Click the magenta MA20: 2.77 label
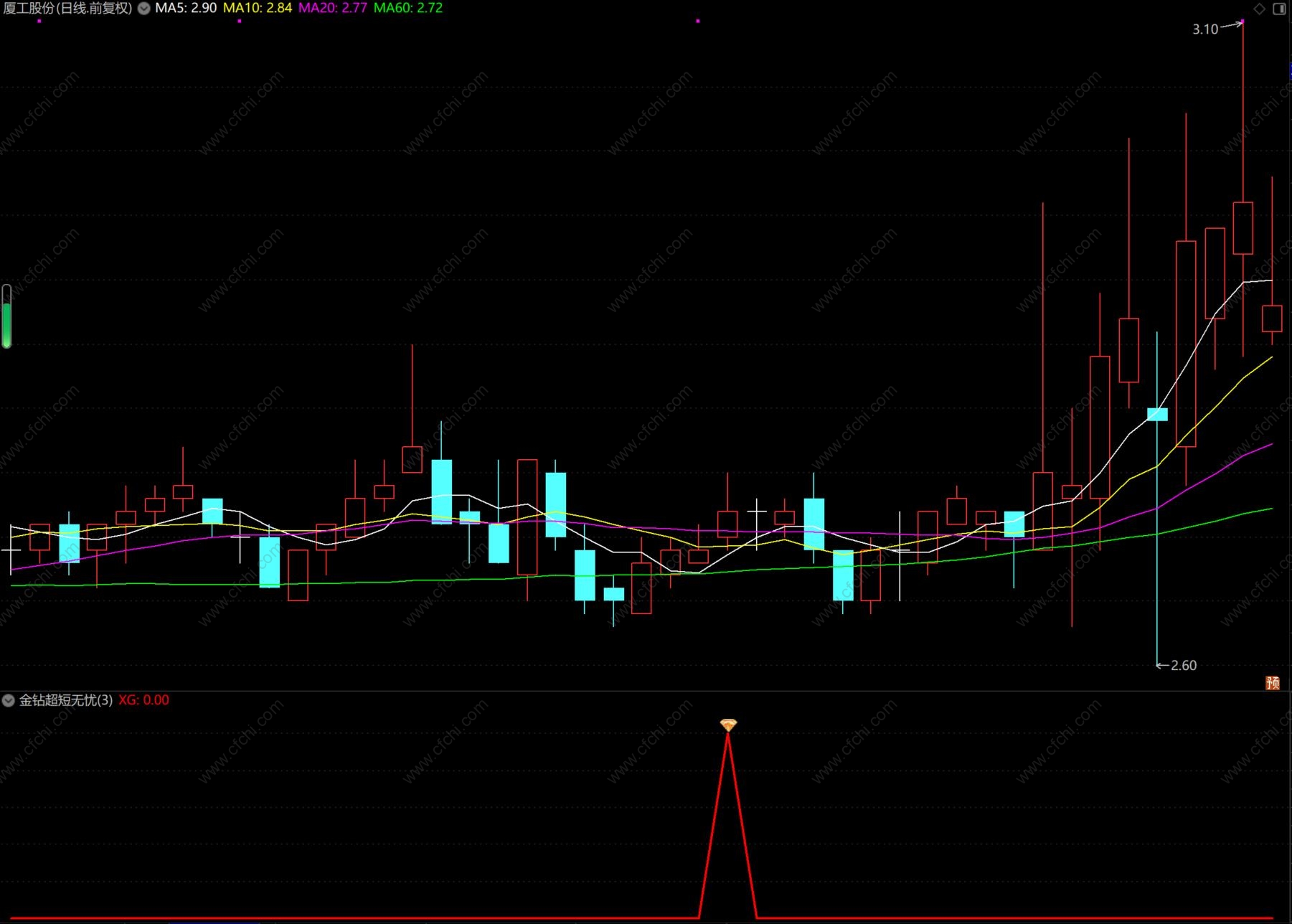This screenshot has width=1292, height=924. [x=333, y=9]
